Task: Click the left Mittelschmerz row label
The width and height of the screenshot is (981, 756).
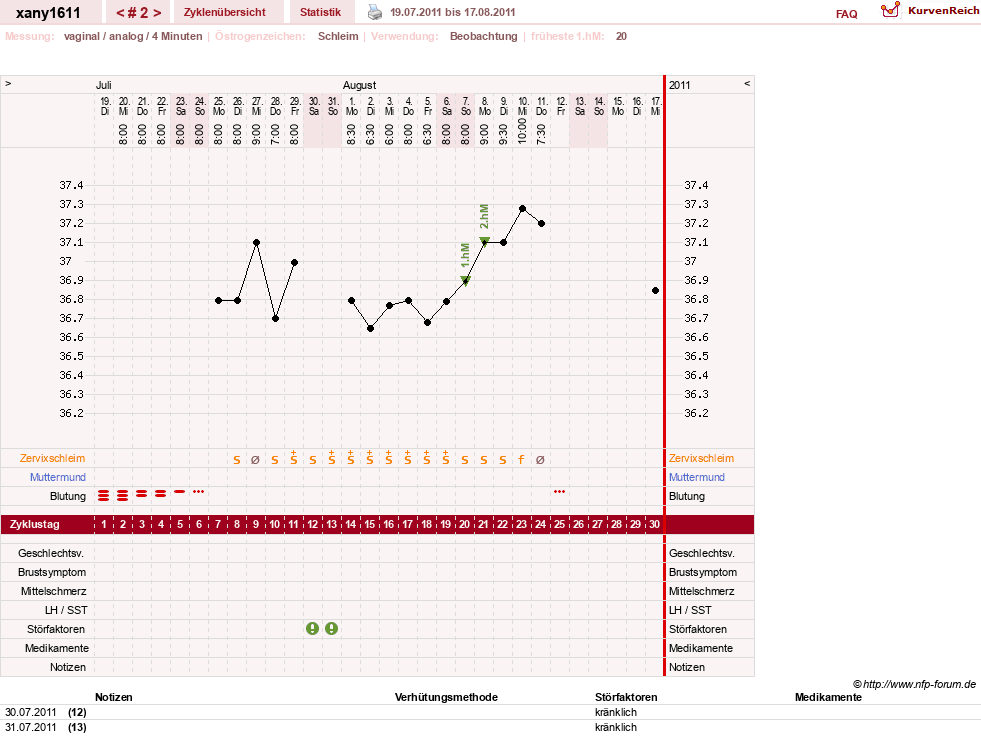Action: pyautogui.click(x=53, y=591)
